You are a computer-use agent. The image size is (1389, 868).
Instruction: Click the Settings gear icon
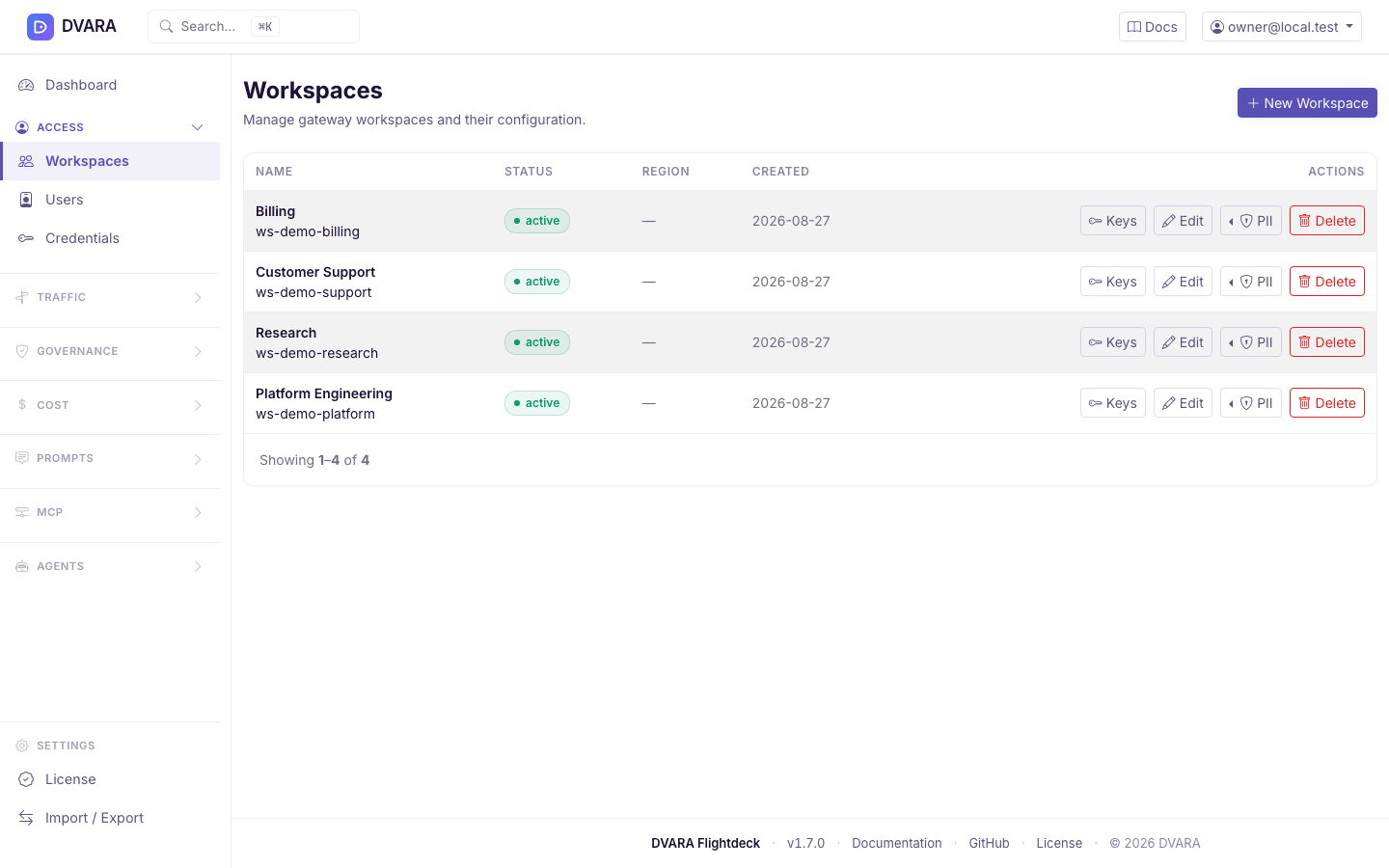(22, 746)
